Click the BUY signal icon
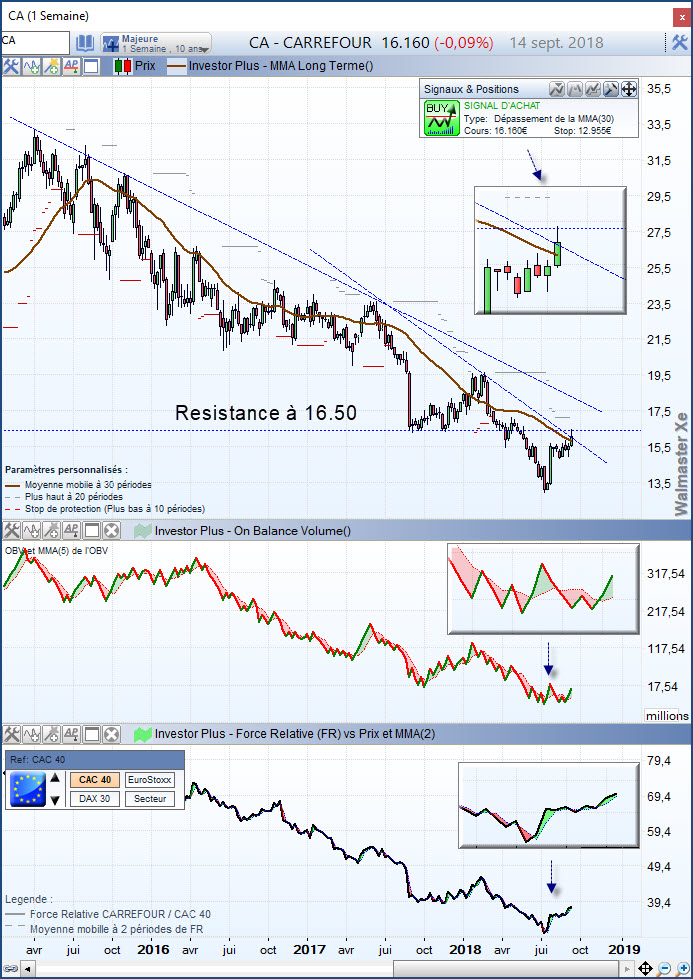Image resolution: width=693 pixels, height=979 pixels. [441, 118]
